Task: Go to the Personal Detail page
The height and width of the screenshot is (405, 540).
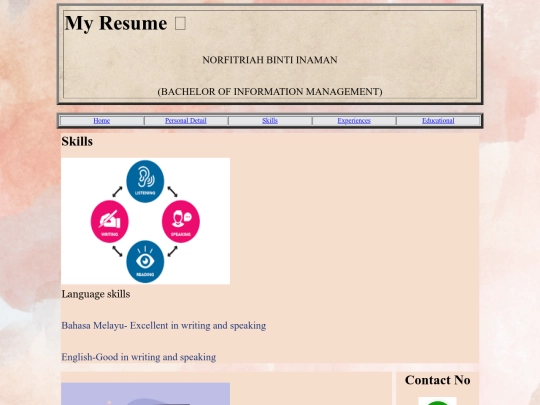Action: [x=186, y=121]
